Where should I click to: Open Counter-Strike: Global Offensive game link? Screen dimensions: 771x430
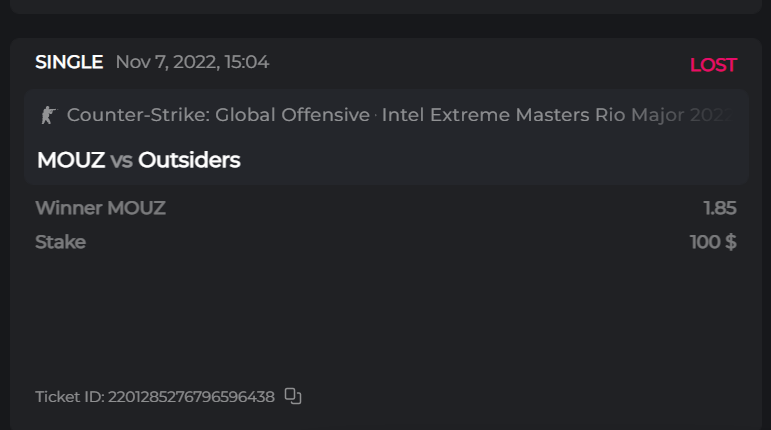[218, 115]
